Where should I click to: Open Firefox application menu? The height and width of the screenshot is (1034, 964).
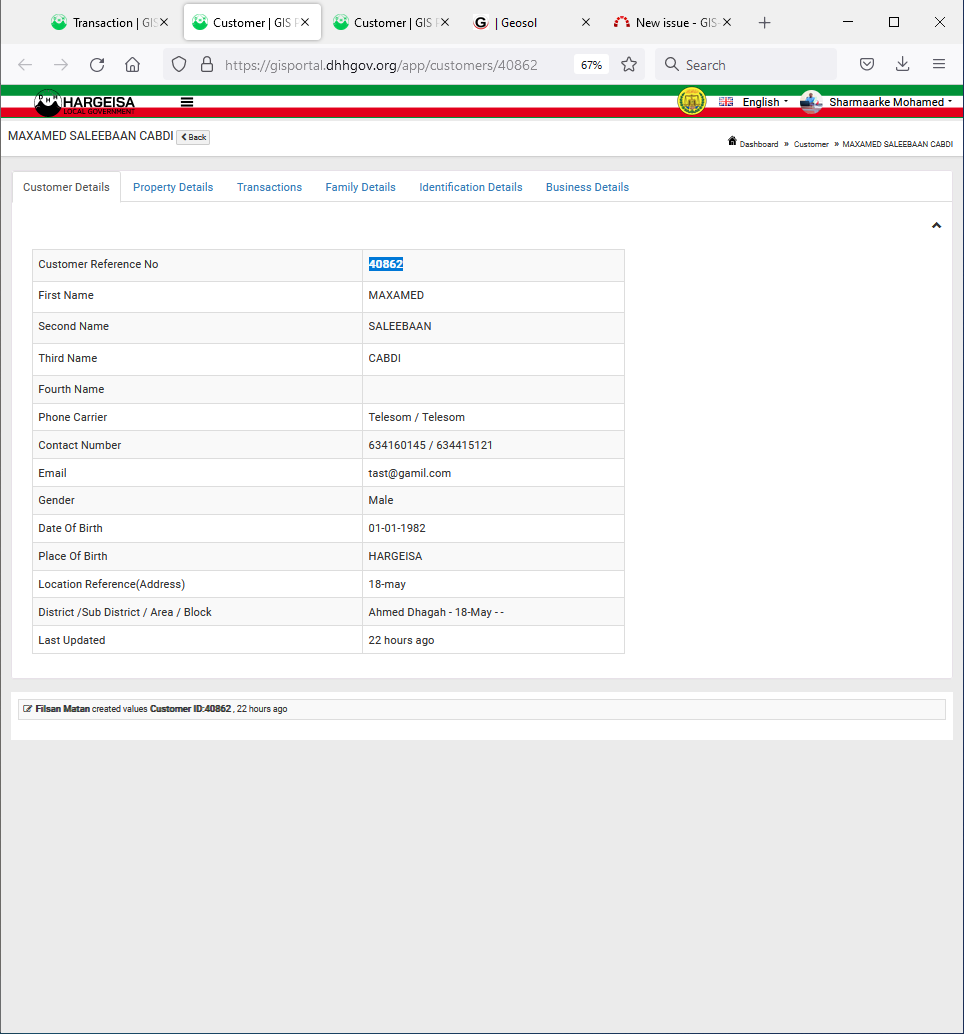(x=939, y=64)
